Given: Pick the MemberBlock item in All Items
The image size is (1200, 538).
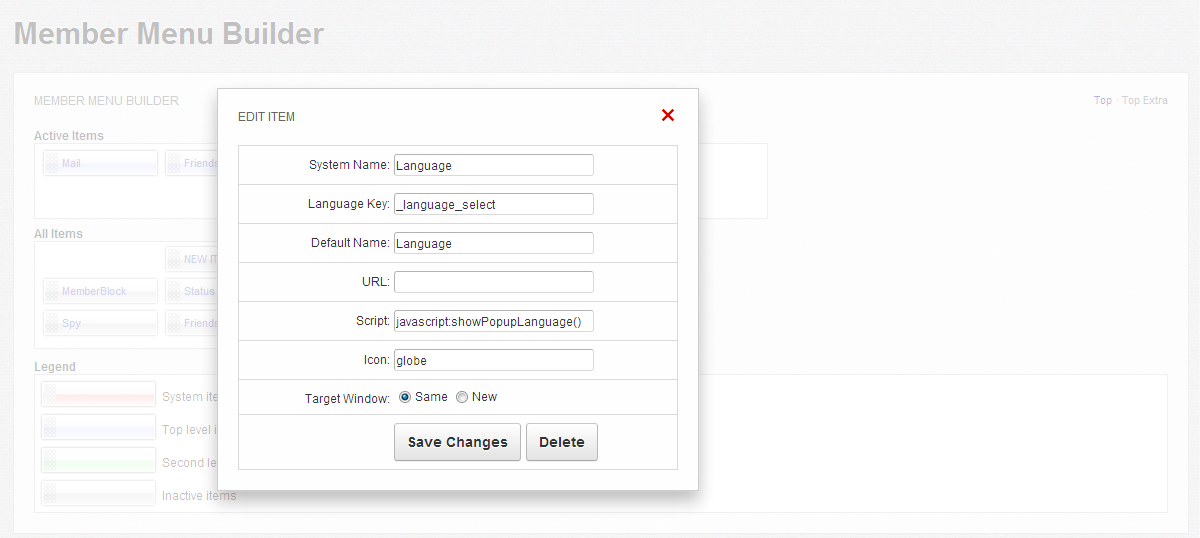Looking at the screenshot, I should coord(100,291).
